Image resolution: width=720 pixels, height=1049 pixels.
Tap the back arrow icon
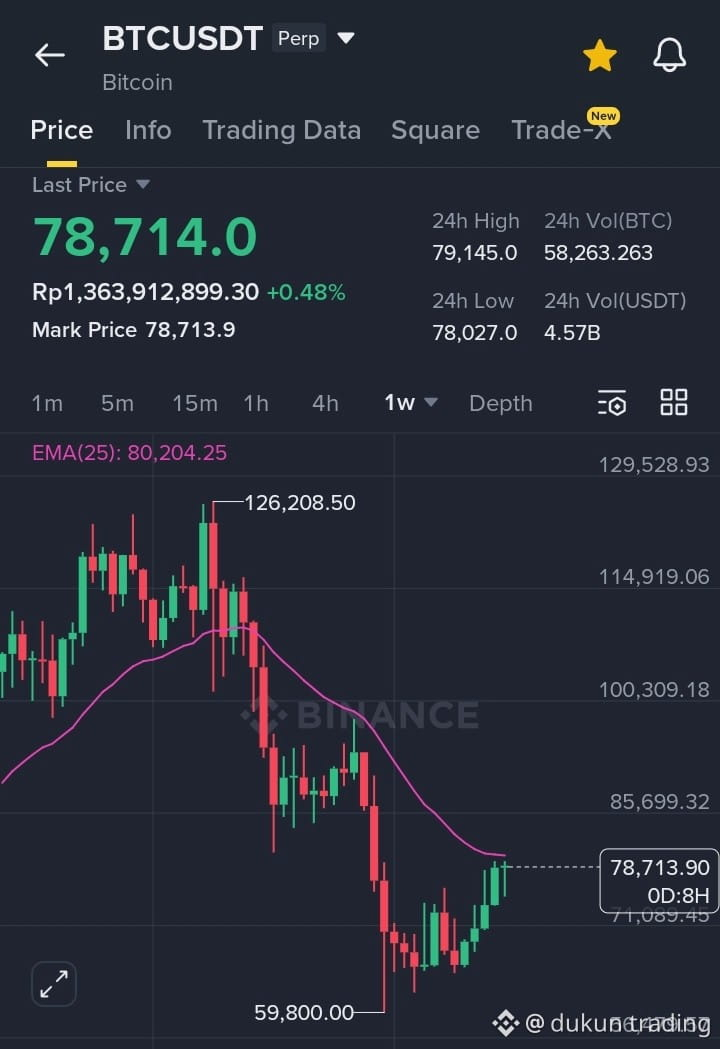coord(50,55)
